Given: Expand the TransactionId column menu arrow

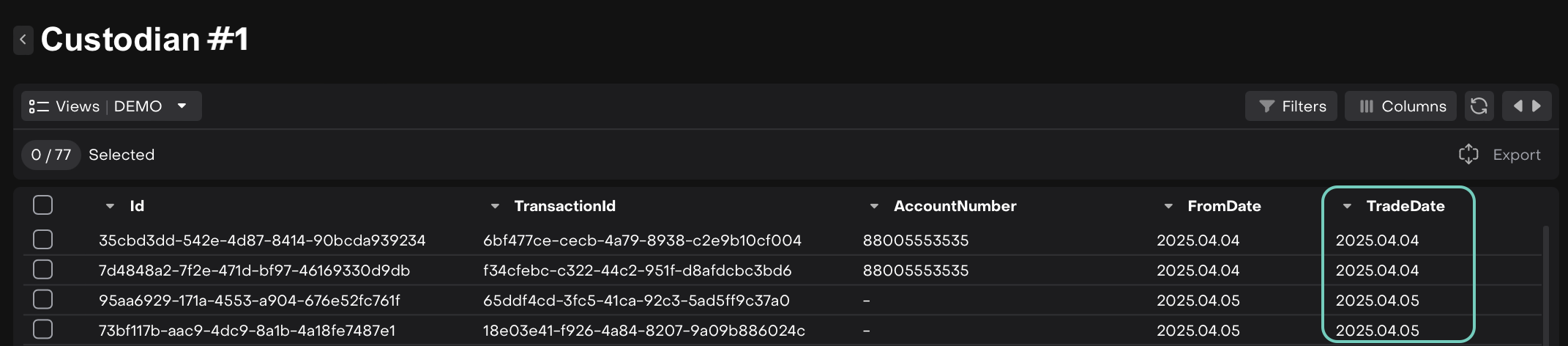Looking at the screenshot, I should point(495,206).
